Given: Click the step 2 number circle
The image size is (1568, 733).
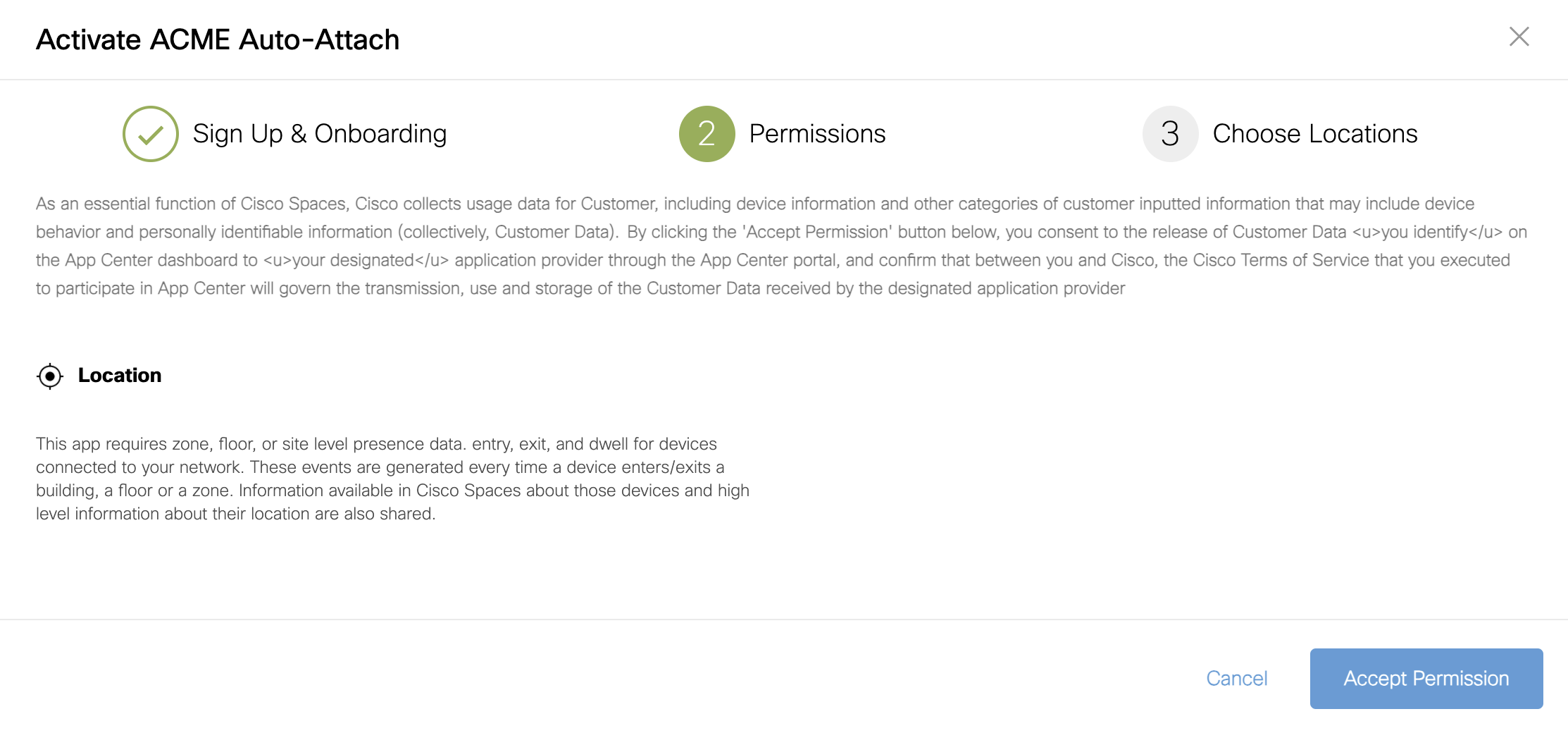Looking at the screenshot, I should [707, 134].
